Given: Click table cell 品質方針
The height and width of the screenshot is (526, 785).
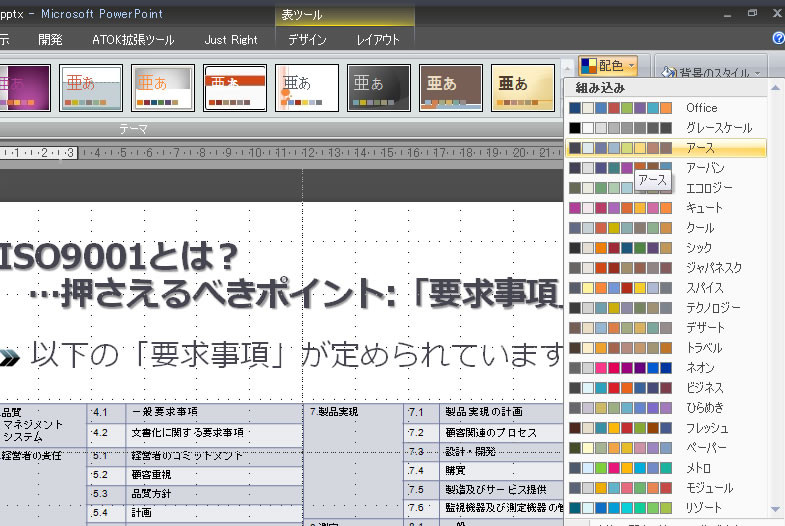Looking at the screenshot, I should (x=214, y=493).
